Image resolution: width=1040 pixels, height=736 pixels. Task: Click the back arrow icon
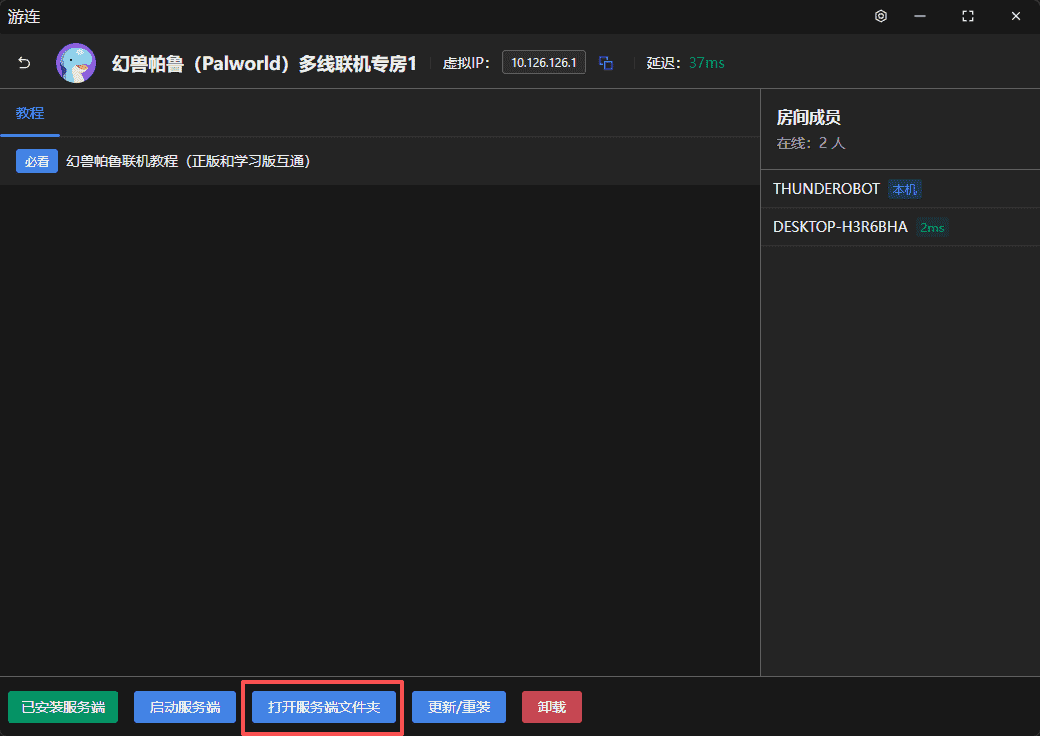[x=25, y=63]
